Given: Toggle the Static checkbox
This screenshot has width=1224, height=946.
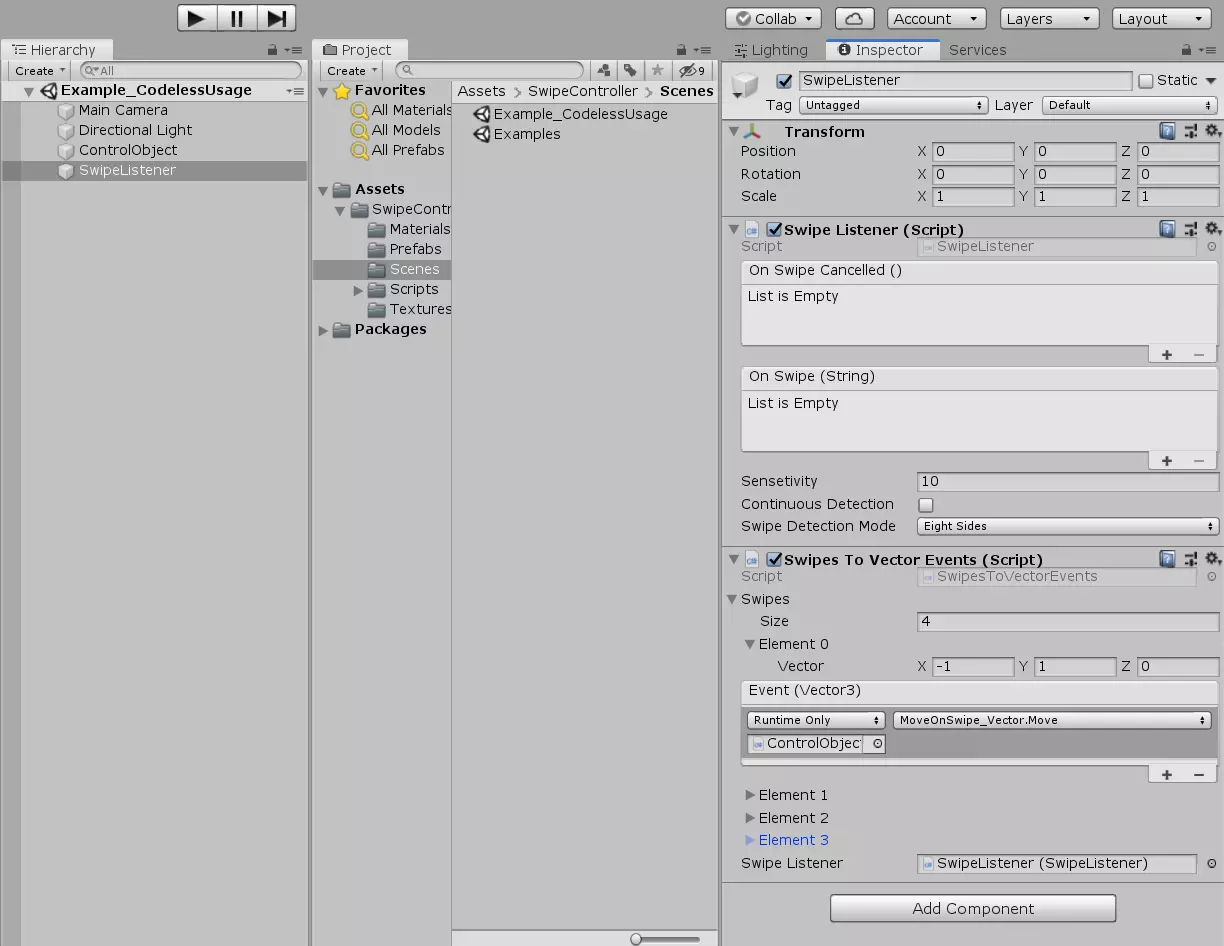Looking at the screenshot, I should [x=1146, y=81].
